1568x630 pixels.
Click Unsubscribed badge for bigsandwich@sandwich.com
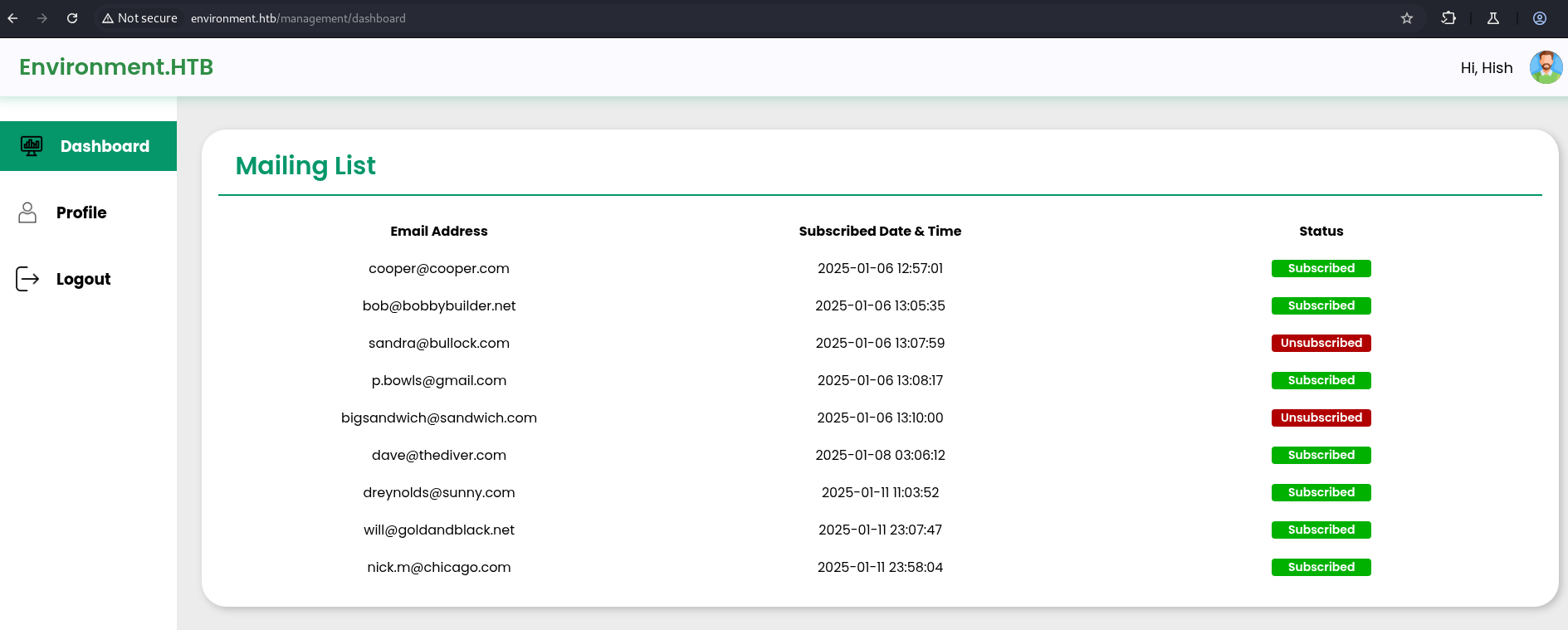pos(1321,418)
